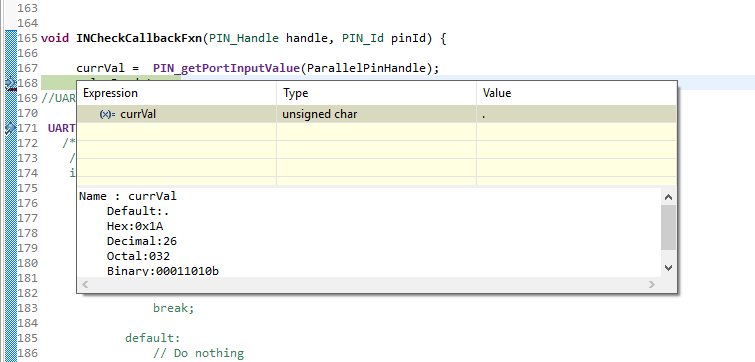Click the vertical scrollbar thumb in details
This screenshot has height=362, width=755.
pyautogui.click(x=668, y=227)
